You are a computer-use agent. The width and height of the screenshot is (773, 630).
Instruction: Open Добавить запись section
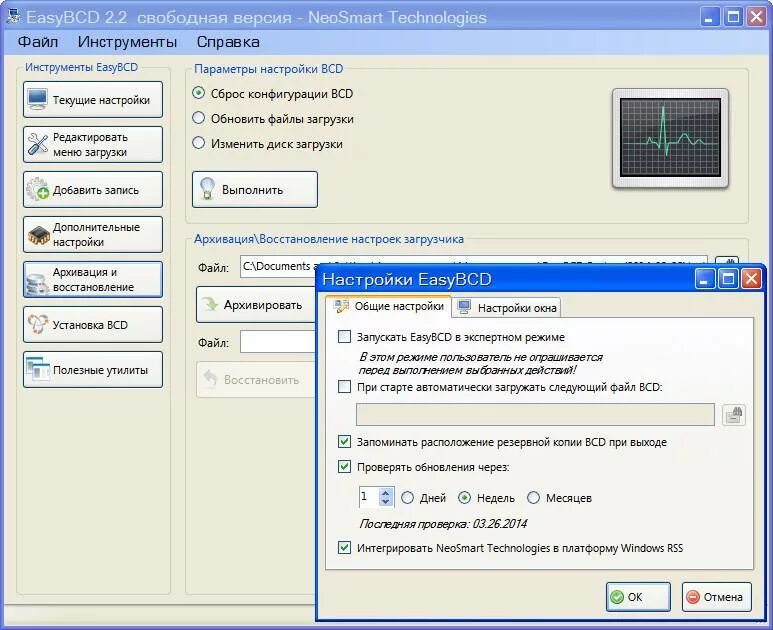(x=93, y=190)
